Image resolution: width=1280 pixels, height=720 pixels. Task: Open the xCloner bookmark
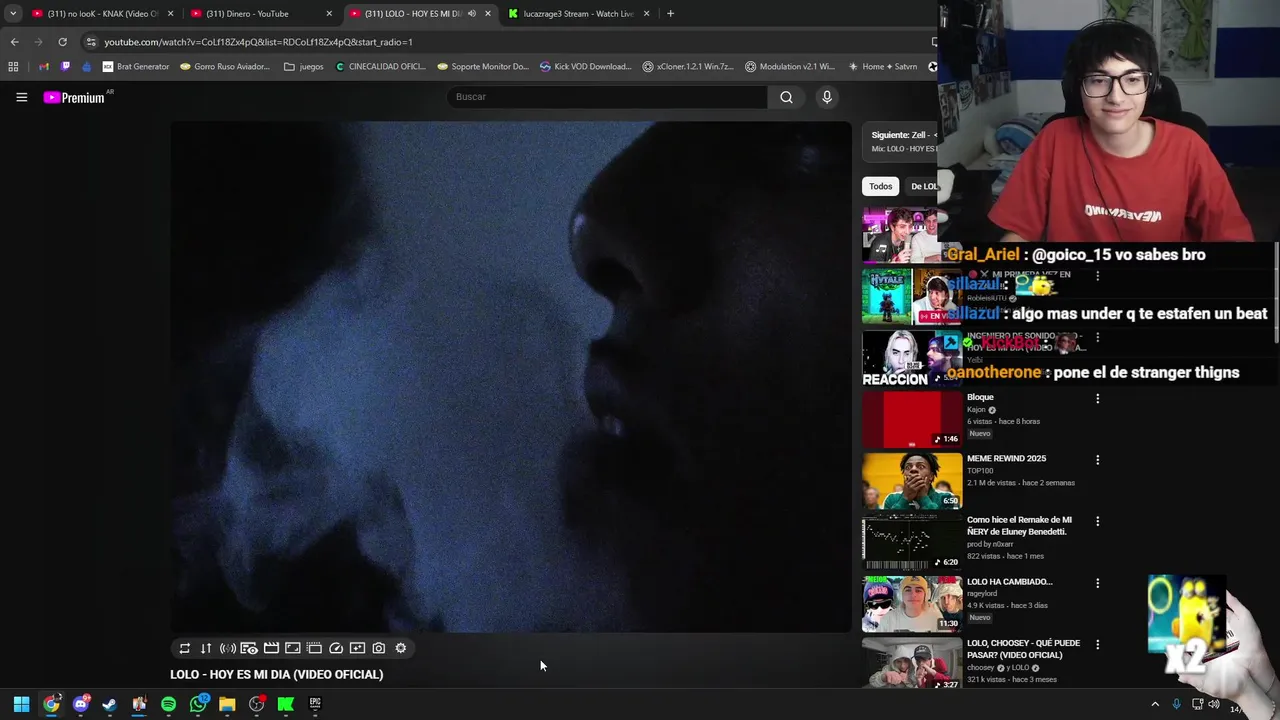688,67
